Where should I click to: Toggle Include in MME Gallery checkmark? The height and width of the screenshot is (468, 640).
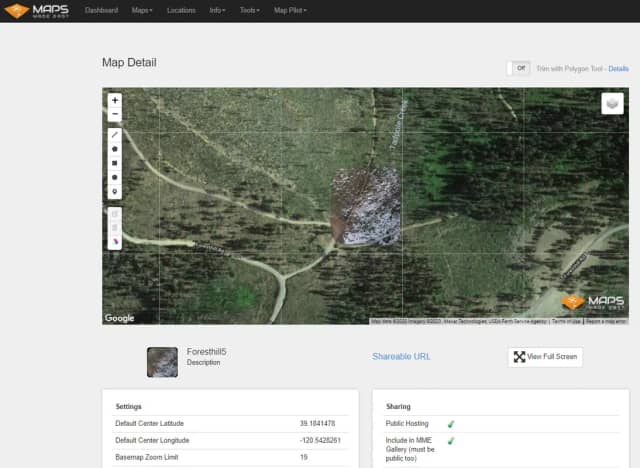[x=451, y=441]
